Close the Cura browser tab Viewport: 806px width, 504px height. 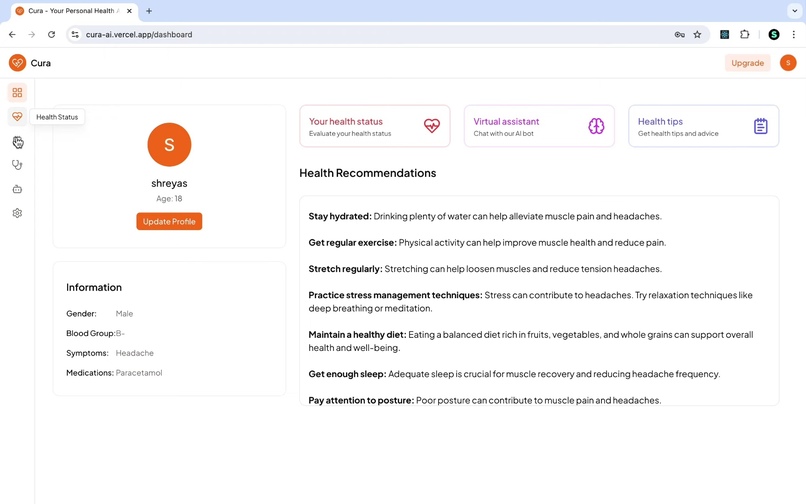pyautogui.click(x=129, y=11)
